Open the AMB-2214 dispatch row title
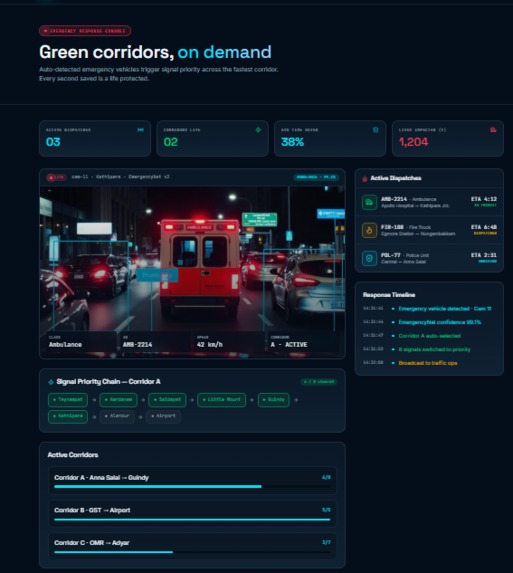513x573 pixels. 394,199
